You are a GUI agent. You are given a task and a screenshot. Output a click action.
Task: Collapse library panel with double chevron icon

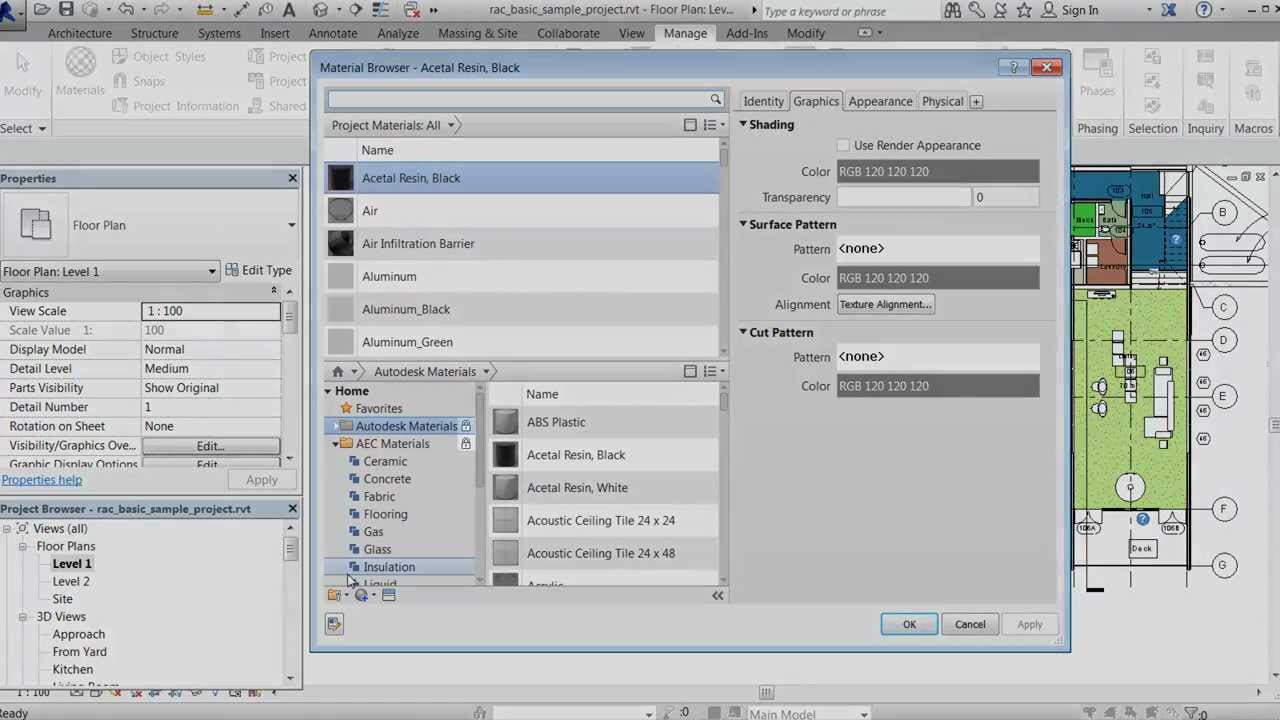click(717, 595)
